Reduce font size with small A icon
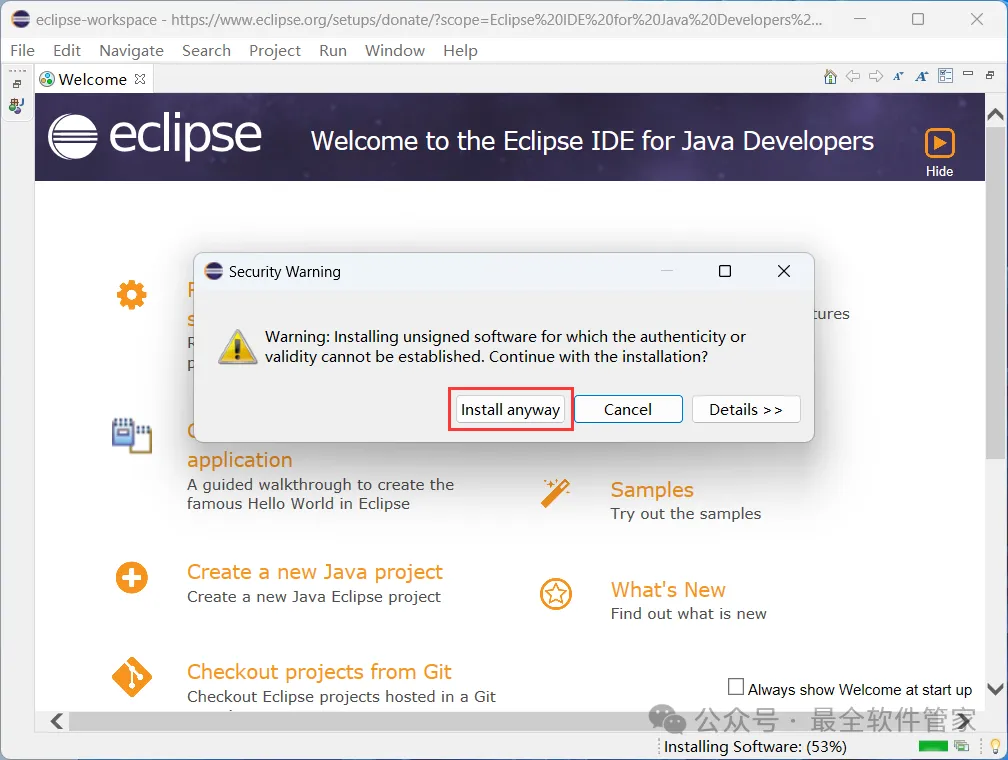This screenshot has width=1008, height=760. coord(898,77)
